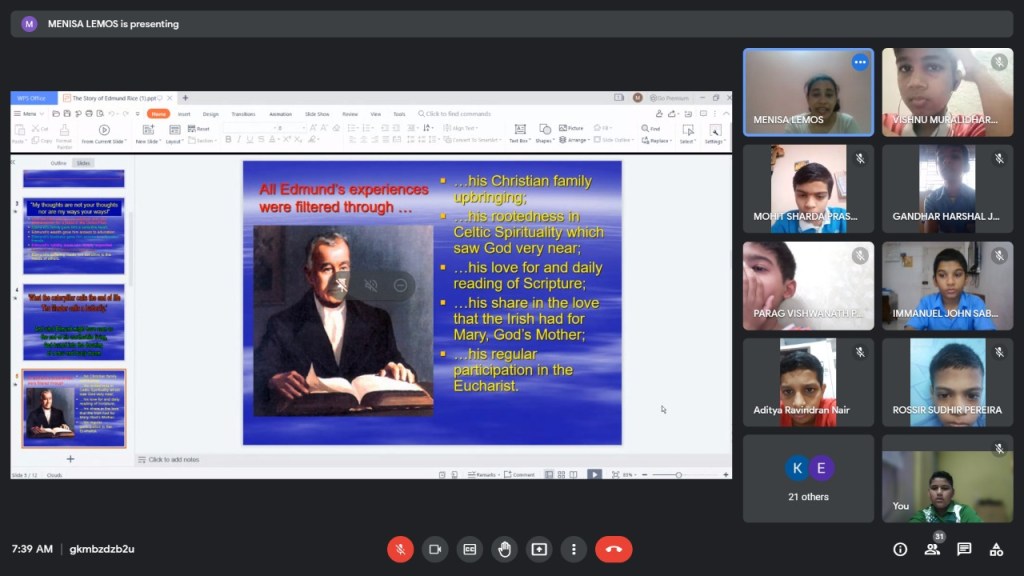The height and width of the screenshot is (576, 1024).
Task: Raise your hand in the meeting
Action: (x=505, y=549)
